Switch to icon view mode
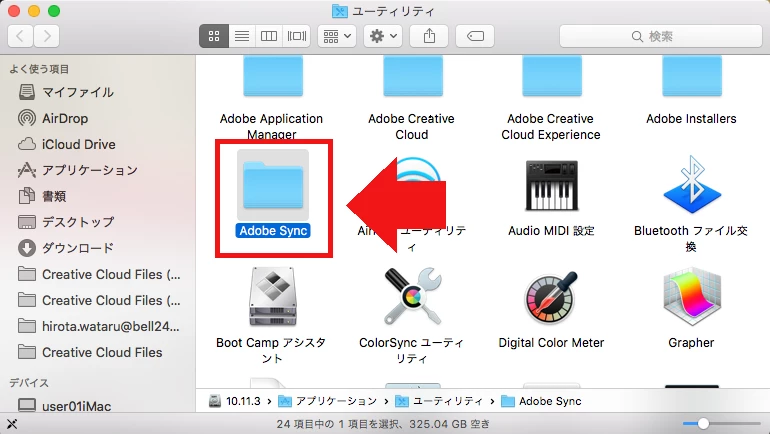Image resolution: width=770 pixels, height=434 pixels. click(x=214, y=36)
